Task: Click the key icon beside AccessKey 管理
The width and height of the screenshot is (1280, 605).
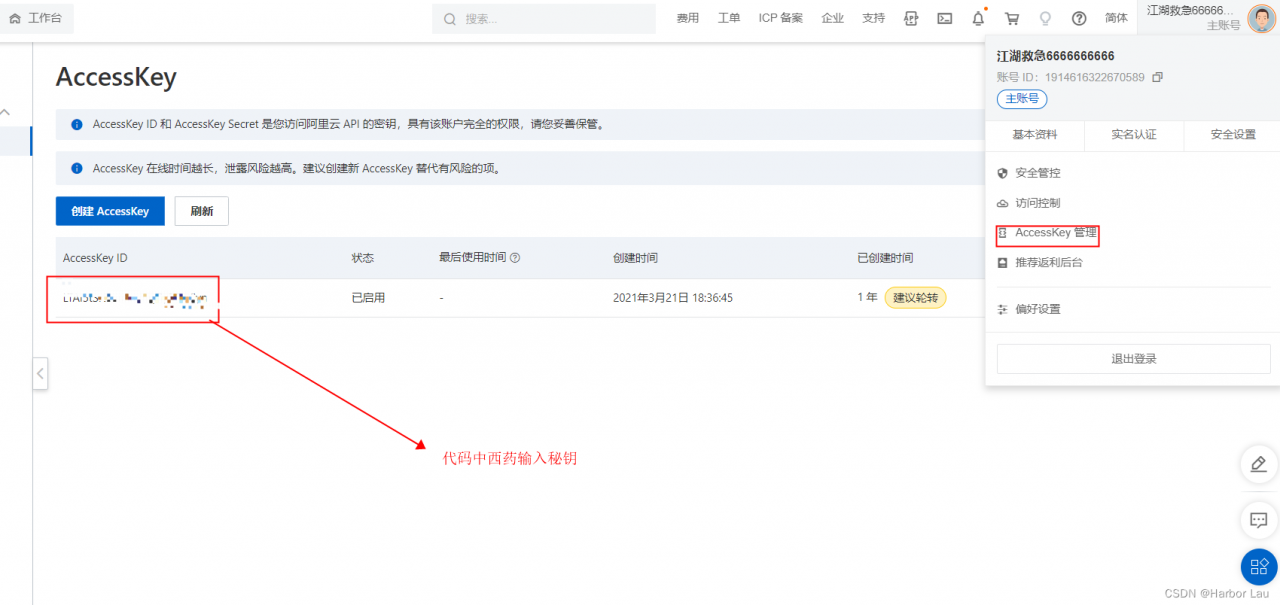Action: click(x=1003, y=233)
